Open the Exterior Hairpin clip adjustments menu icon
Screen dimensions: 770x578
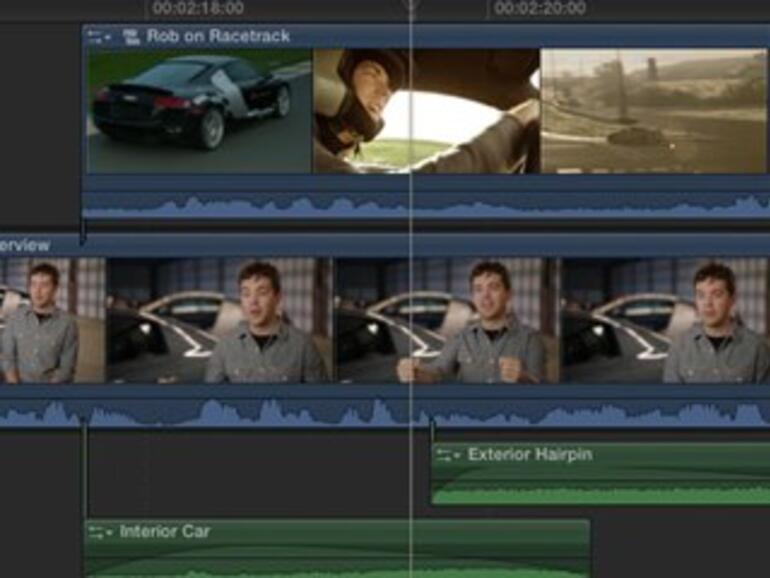click(x=448, y=455)
